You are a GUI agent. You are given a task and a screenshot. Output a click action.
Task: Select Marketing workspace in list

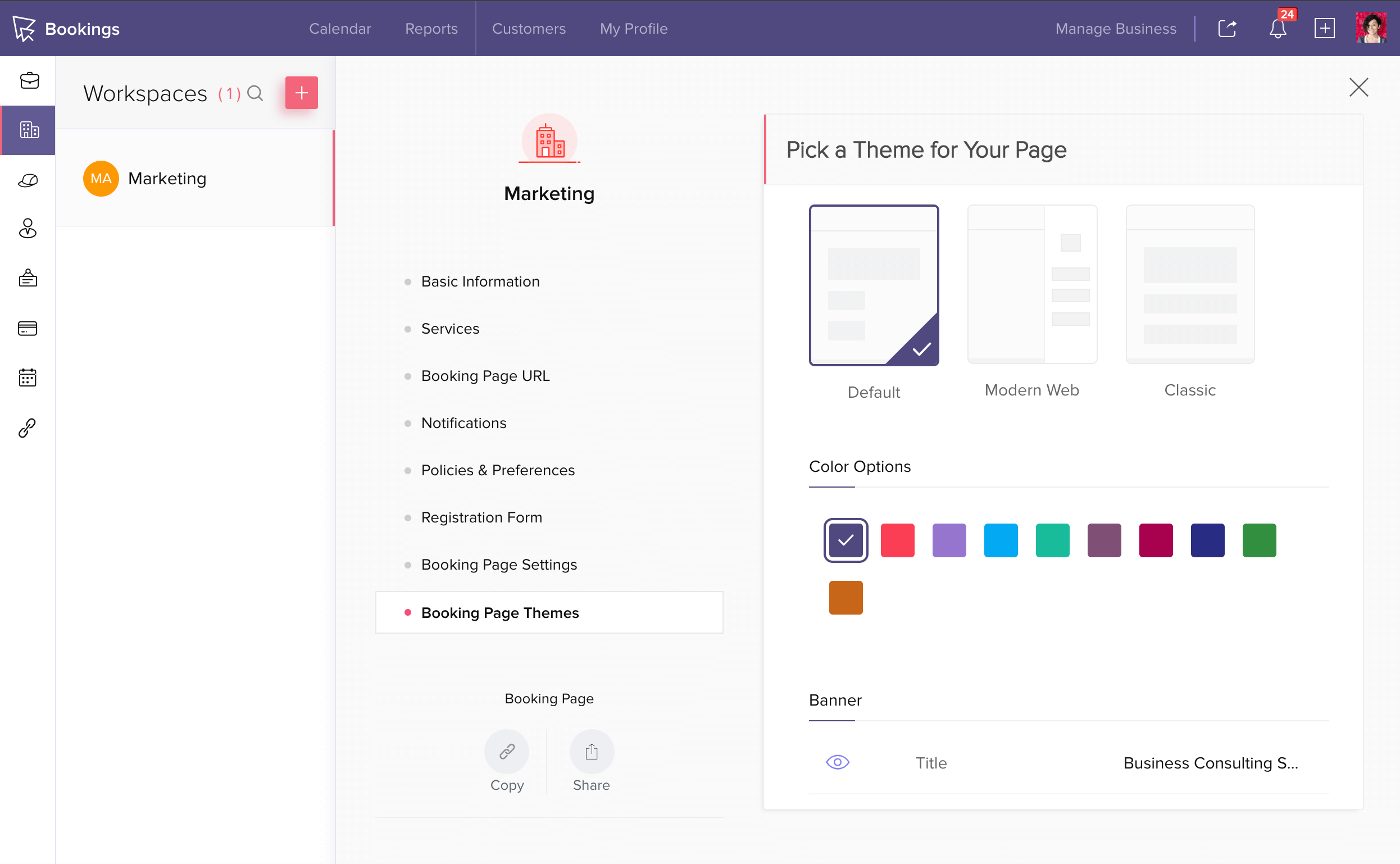tap(167, 178)
